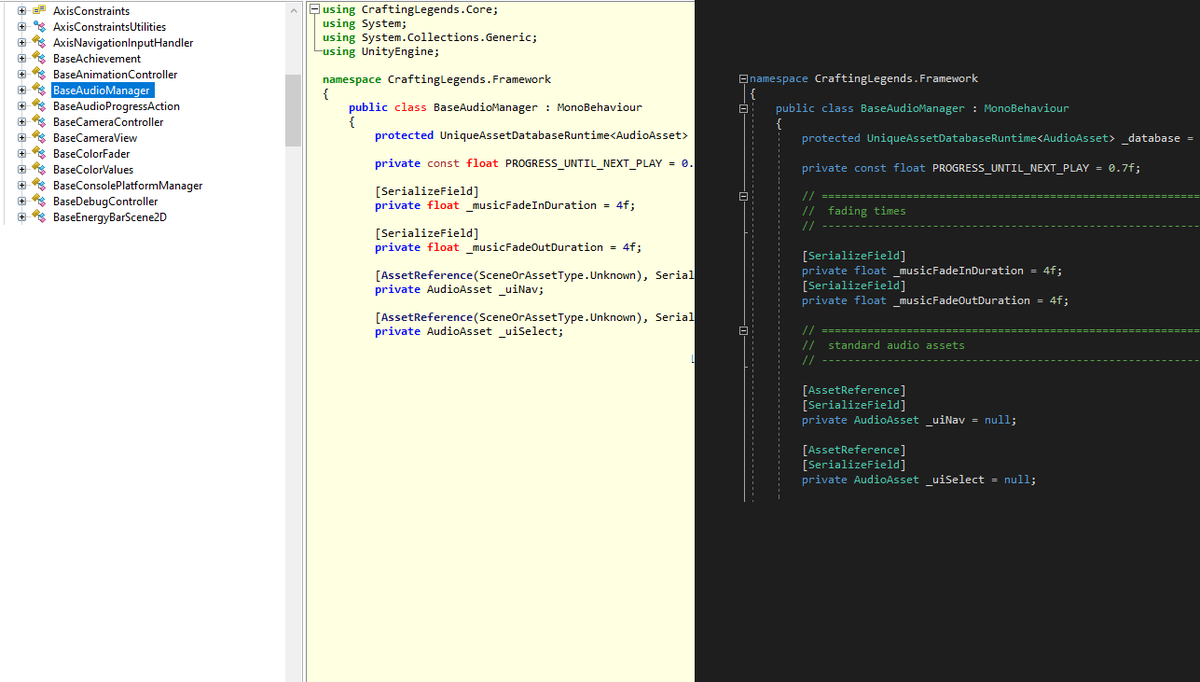Viewport: 1200px width, 682px height.
Task: Expand the BaseCameraView tree node
Action: [22, 138]
